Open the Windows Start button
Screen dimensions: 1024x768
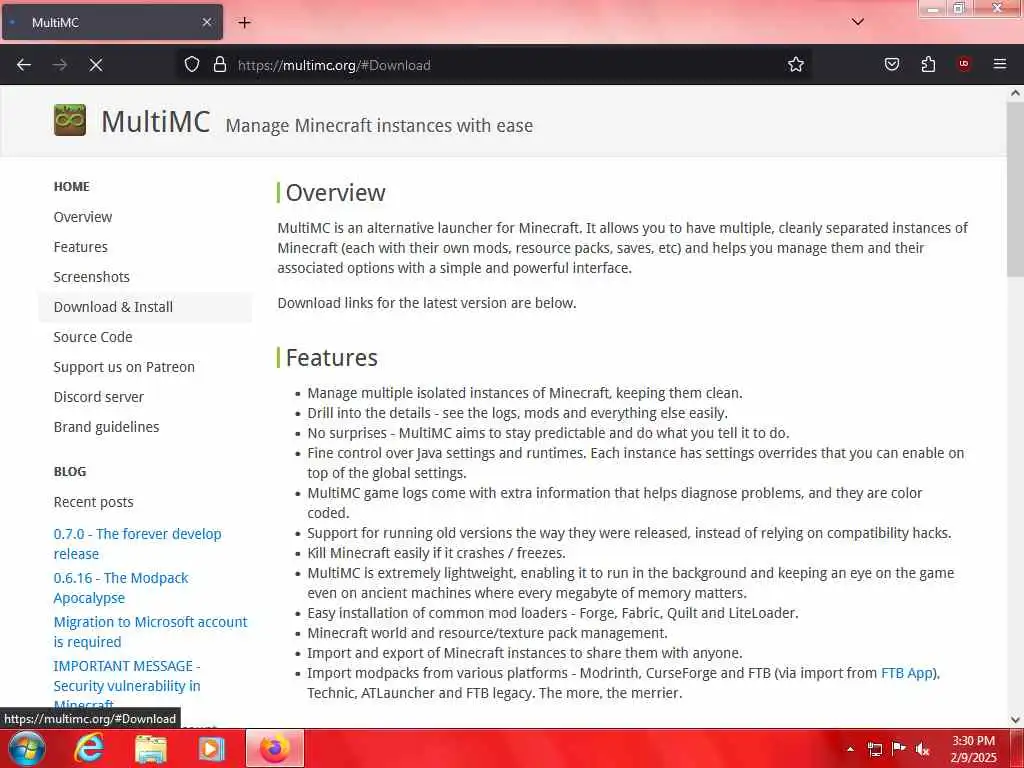point(26,748)
